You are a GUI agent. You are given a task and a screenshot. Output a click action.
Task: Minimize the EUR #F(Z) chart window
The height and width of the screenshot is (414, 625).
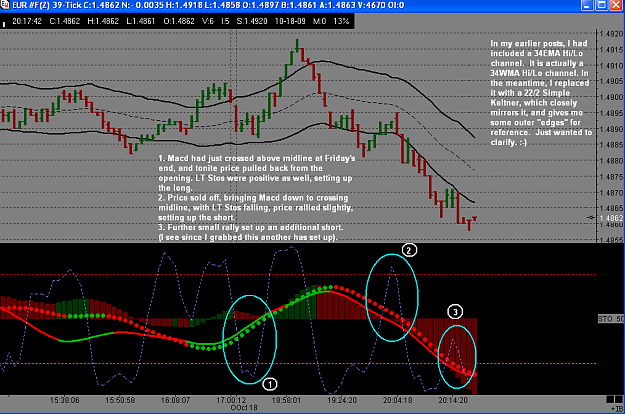588,5
